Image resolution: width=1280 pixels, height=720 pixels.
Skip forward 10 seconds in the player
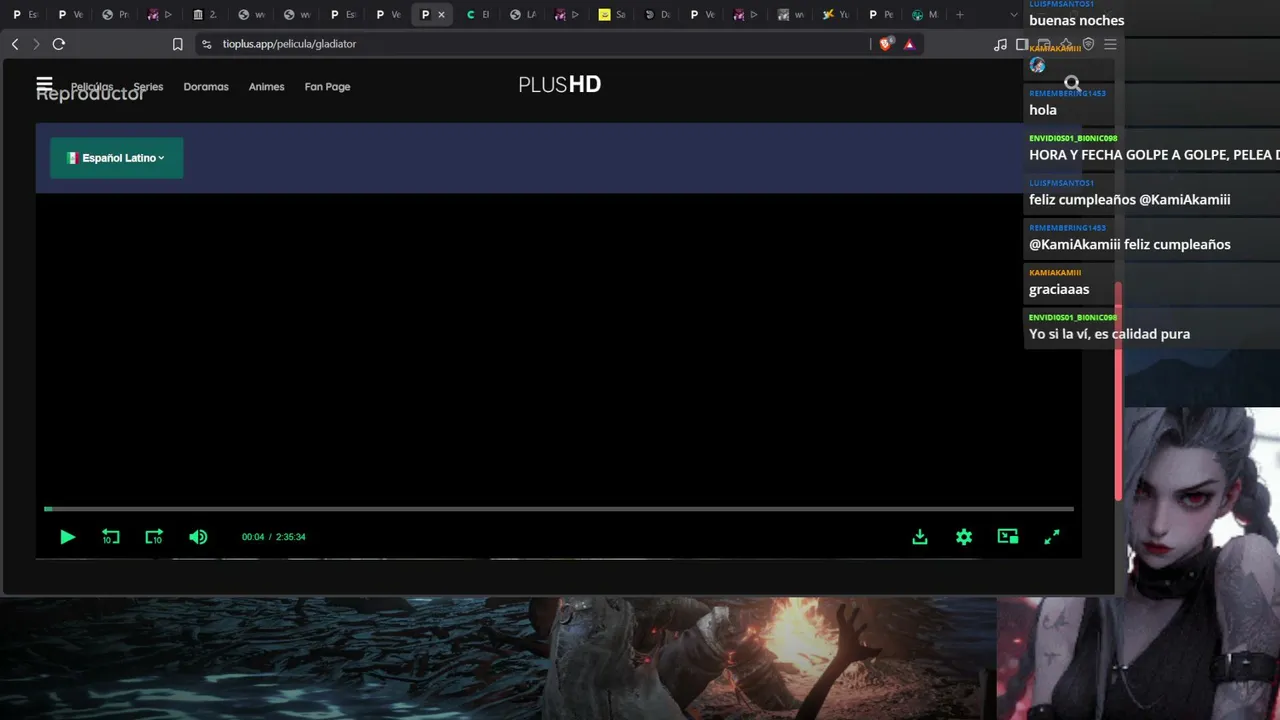pyautogui.click(x=154, y=537)
